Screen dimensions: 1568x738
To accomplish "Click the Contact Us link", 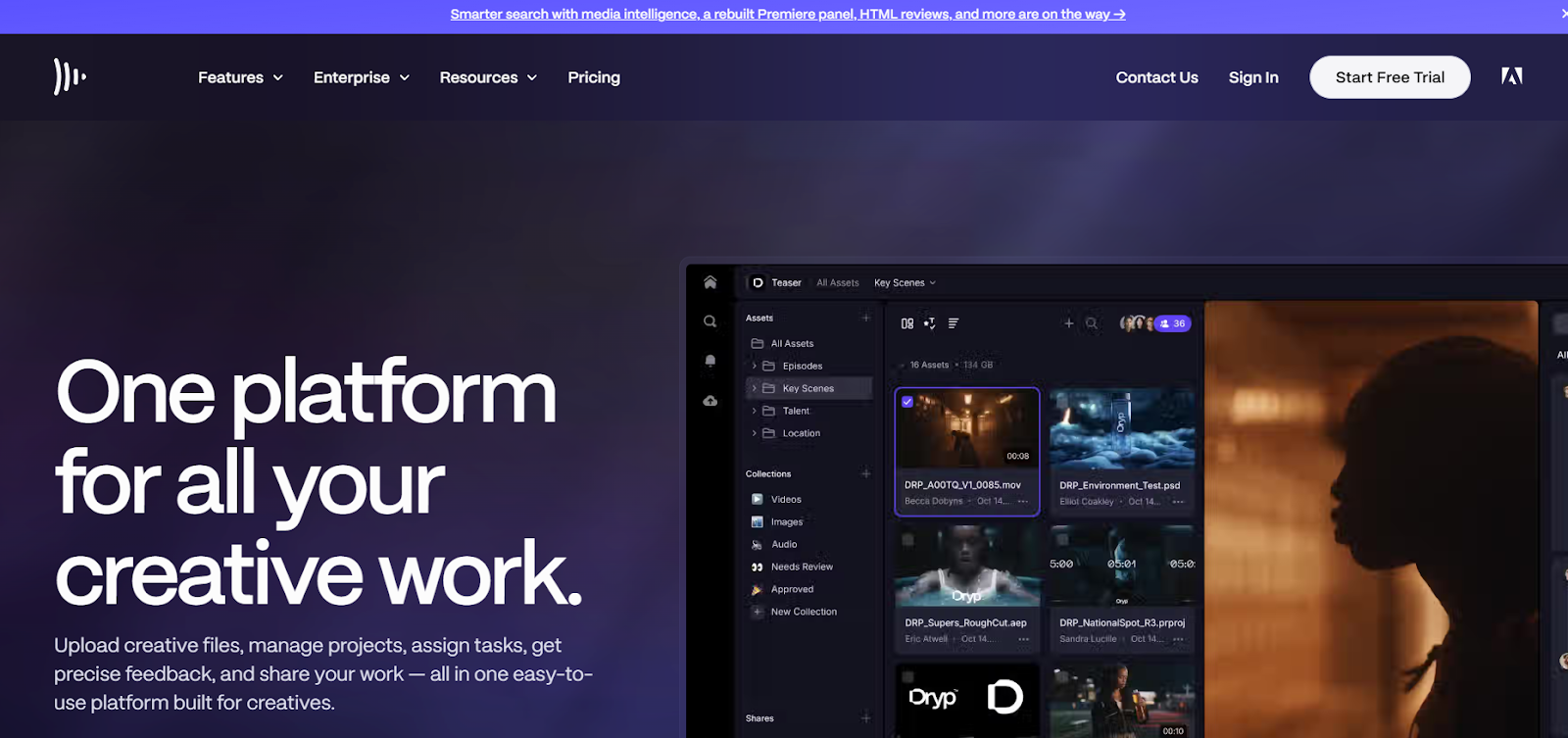I will pos(1156,77).
